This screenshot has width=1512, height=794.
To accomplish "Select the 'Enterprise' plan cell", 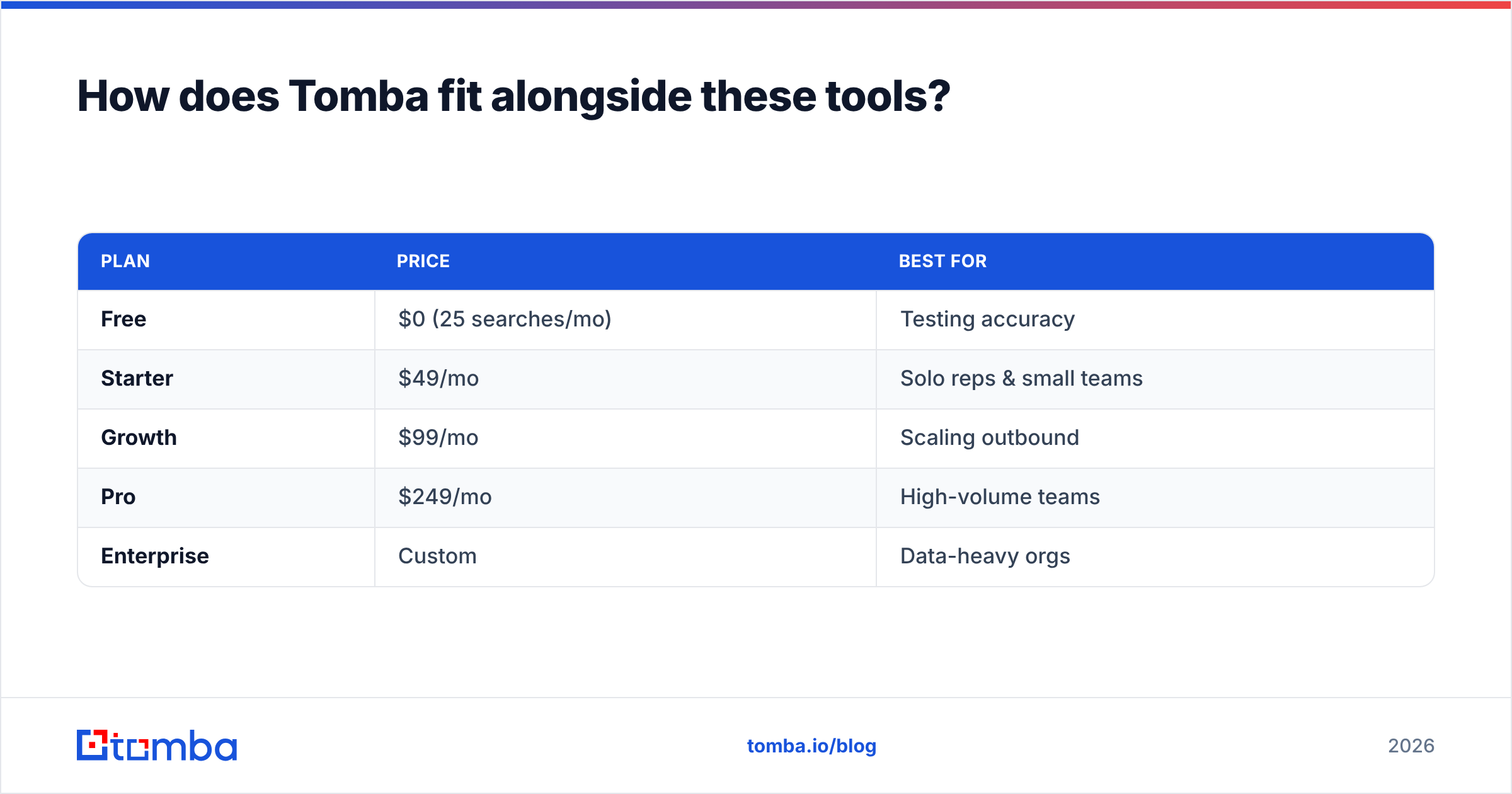I will pyautogui.click(x=226, y=556).
